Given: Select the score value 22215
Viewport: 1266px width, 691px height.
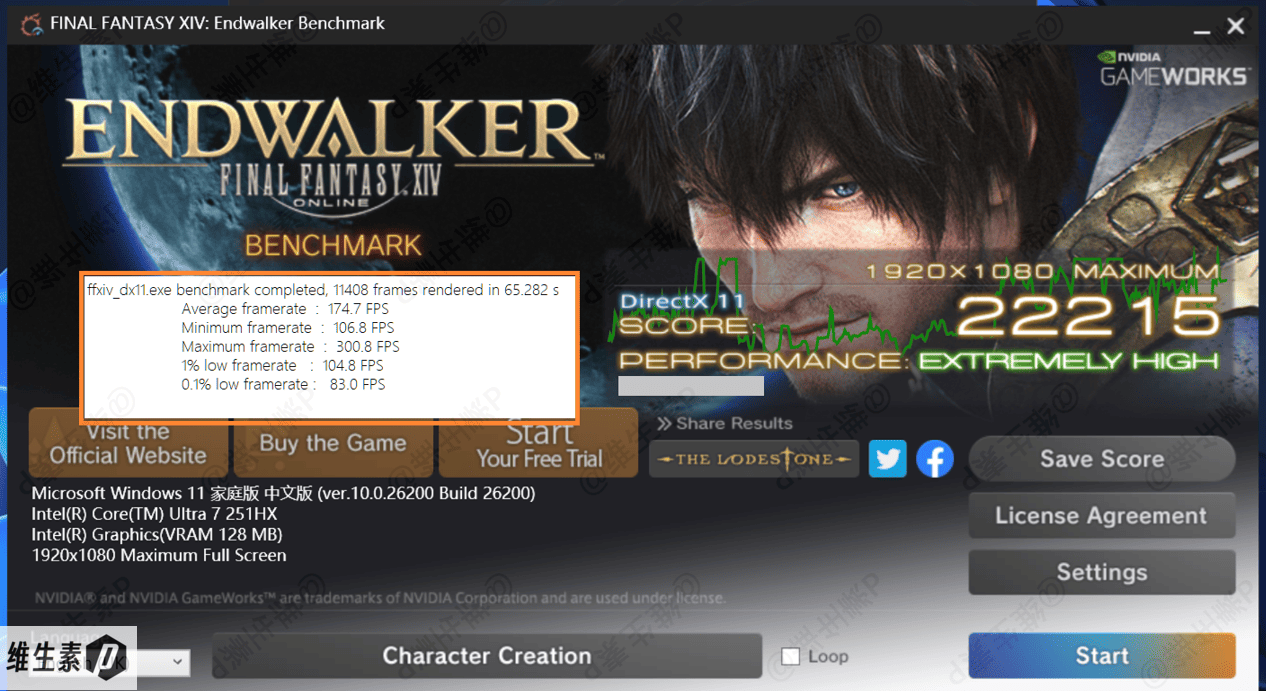Looking at the screenshot, I should pos(1088,315).
